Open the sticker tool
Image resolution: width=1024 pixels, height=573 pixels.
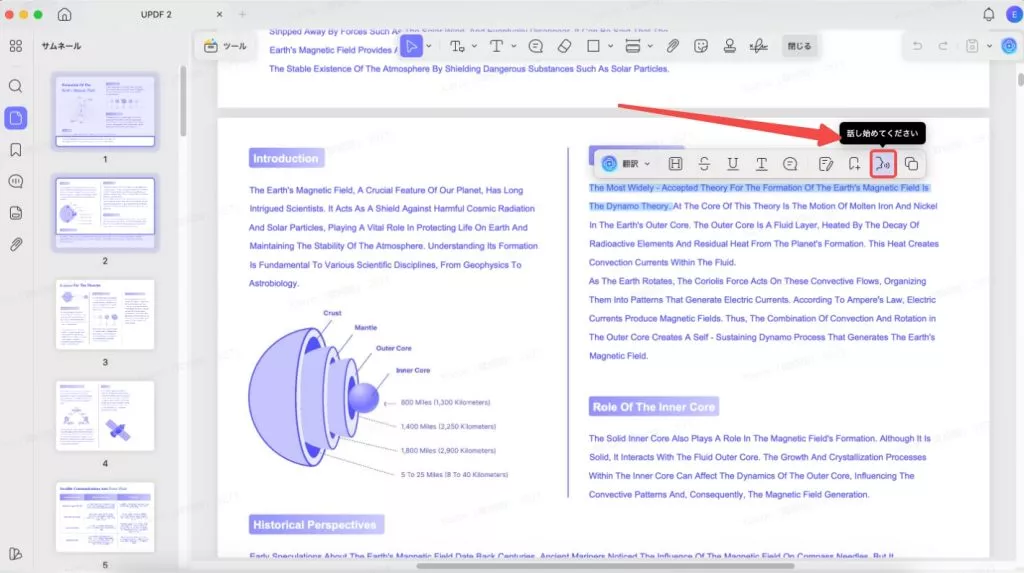[x=701, y=46]
